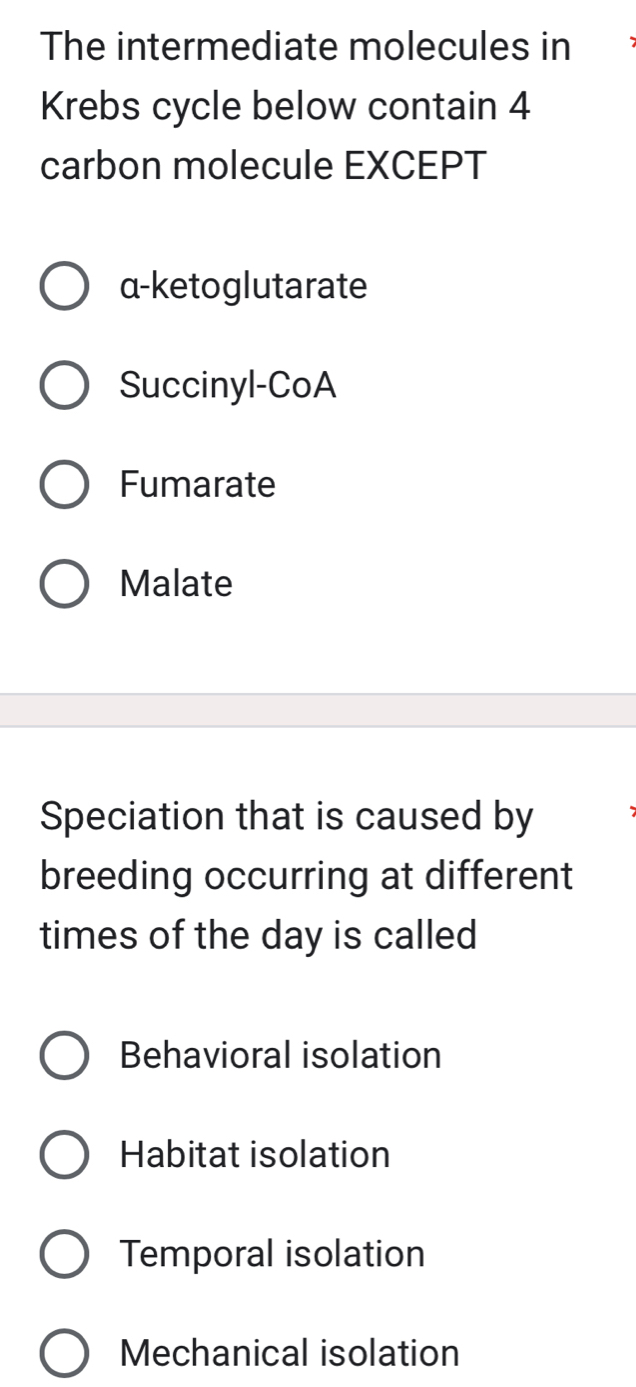Click the Habitat isolation option label text
Screen dimensions: 636x1387
tap(253, 1155)
